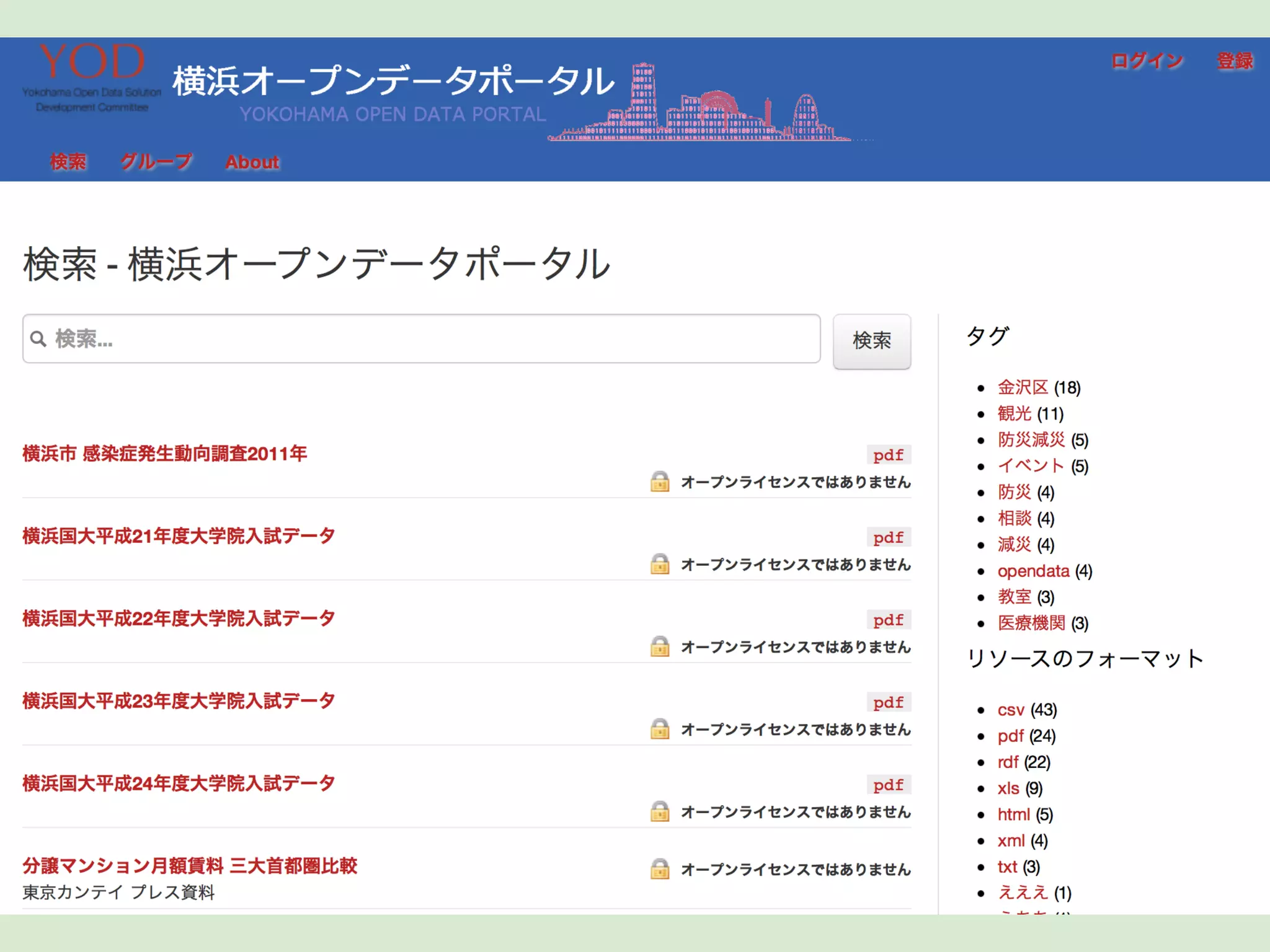Filter by tag 防災 (4)
This screenshot has height=952, width=1270.
pyautogui.click(x=1015, y=492)
